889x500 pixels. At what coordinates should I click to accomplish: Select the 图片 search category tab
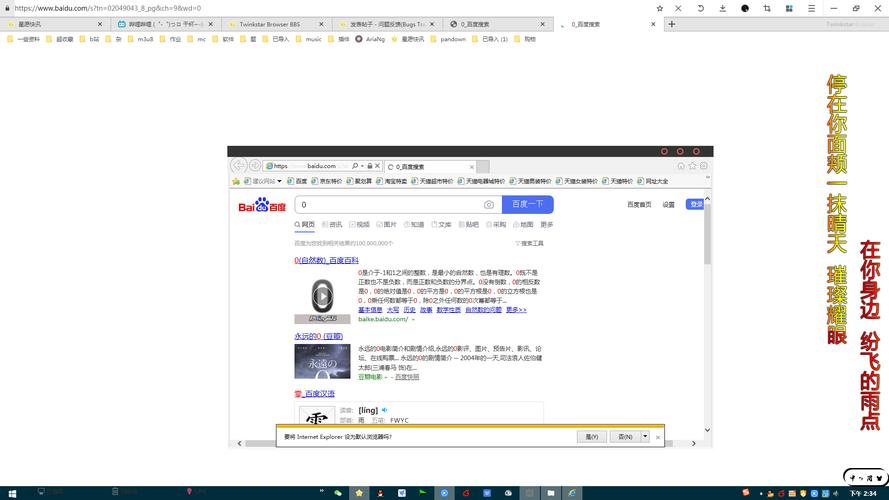point(389,225)
